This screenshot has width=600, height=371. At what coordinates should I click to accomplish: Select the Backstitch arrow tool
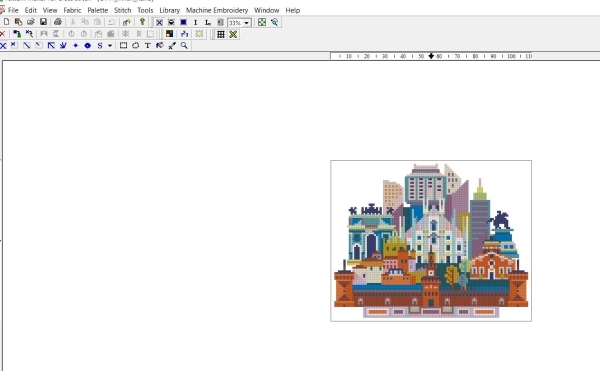pos(51,46)
